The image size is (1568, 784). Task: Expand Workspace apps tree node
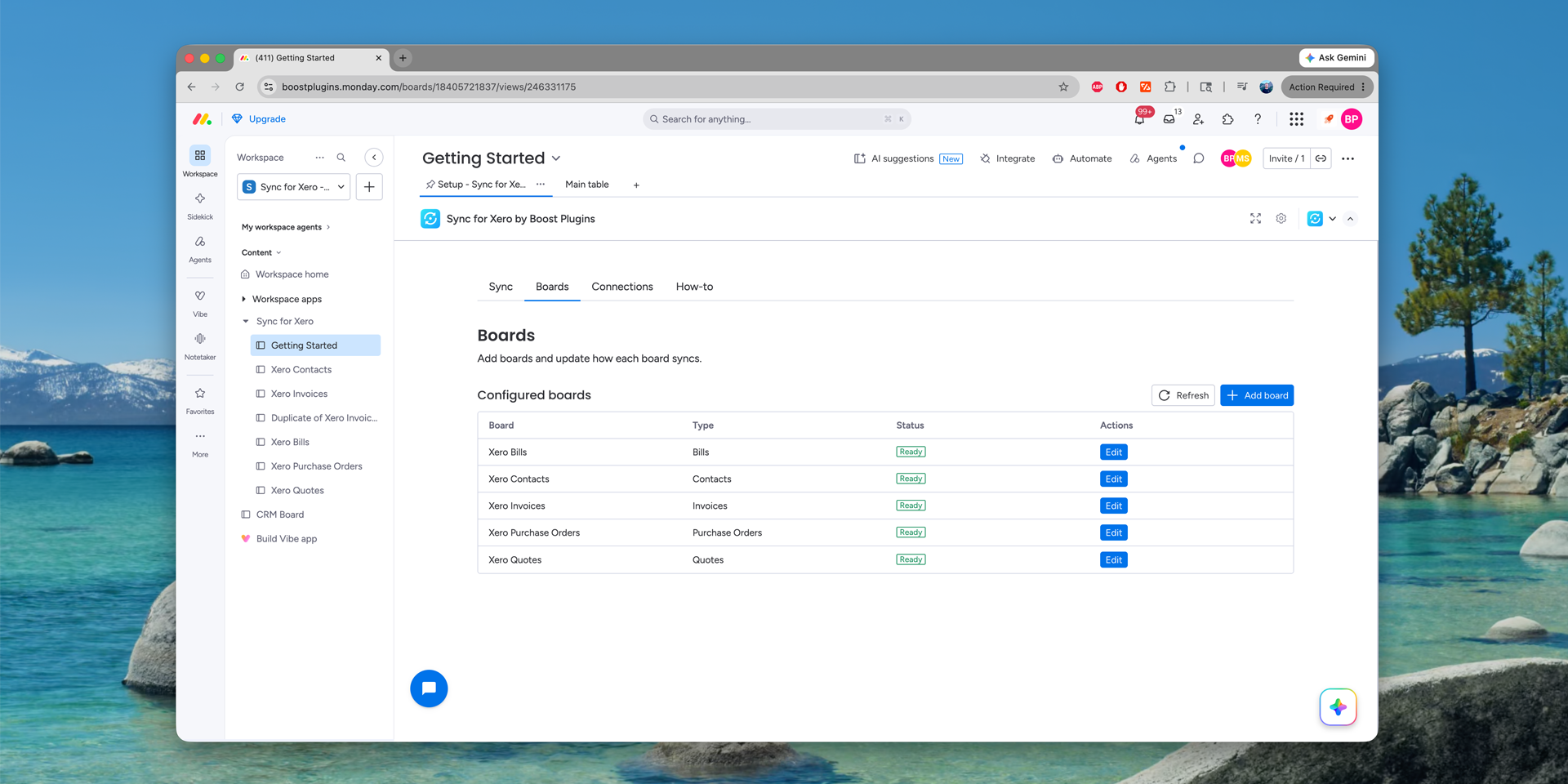click(x=243, y=299)
